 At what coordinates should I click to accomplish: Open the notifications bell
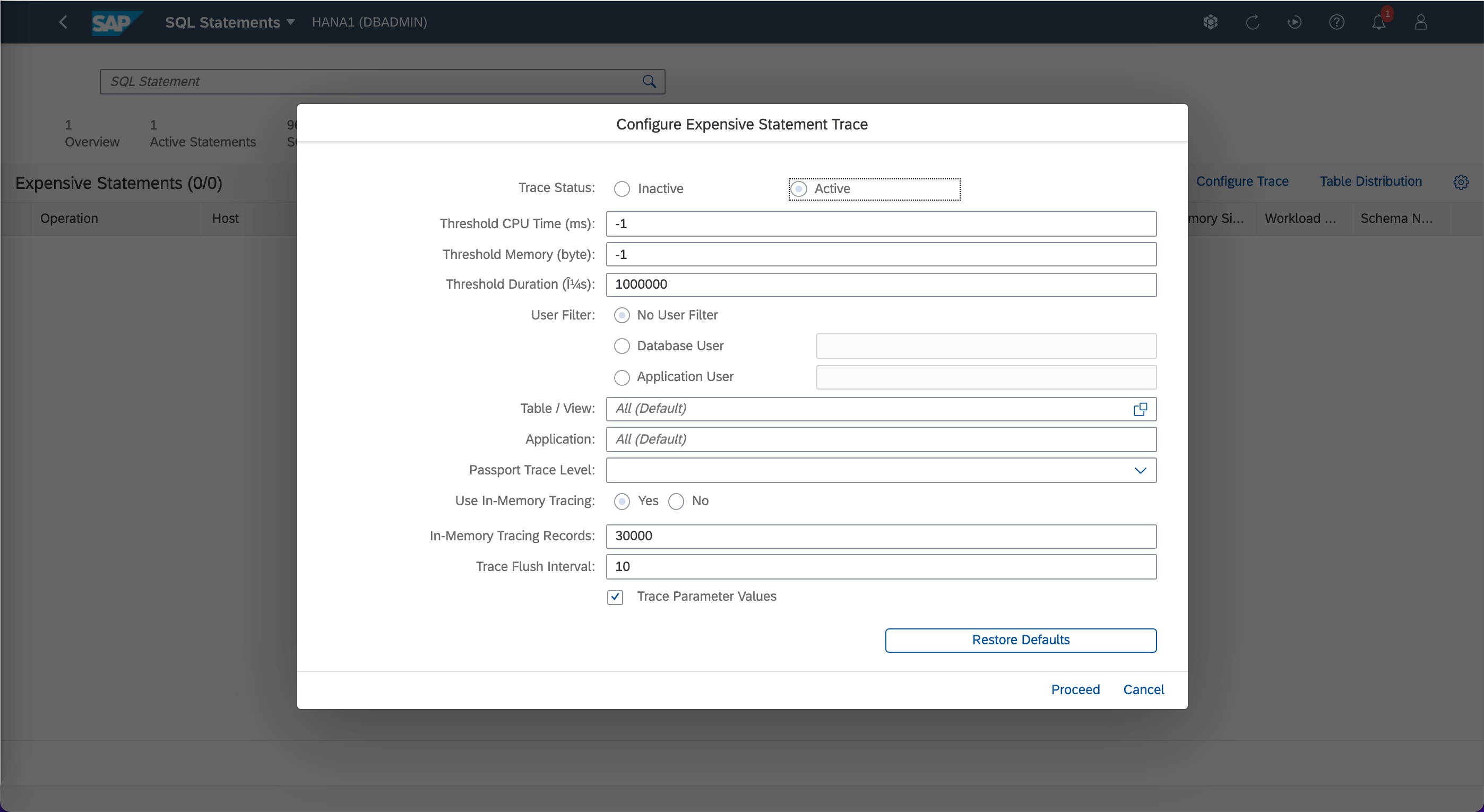coord(1378,22)
